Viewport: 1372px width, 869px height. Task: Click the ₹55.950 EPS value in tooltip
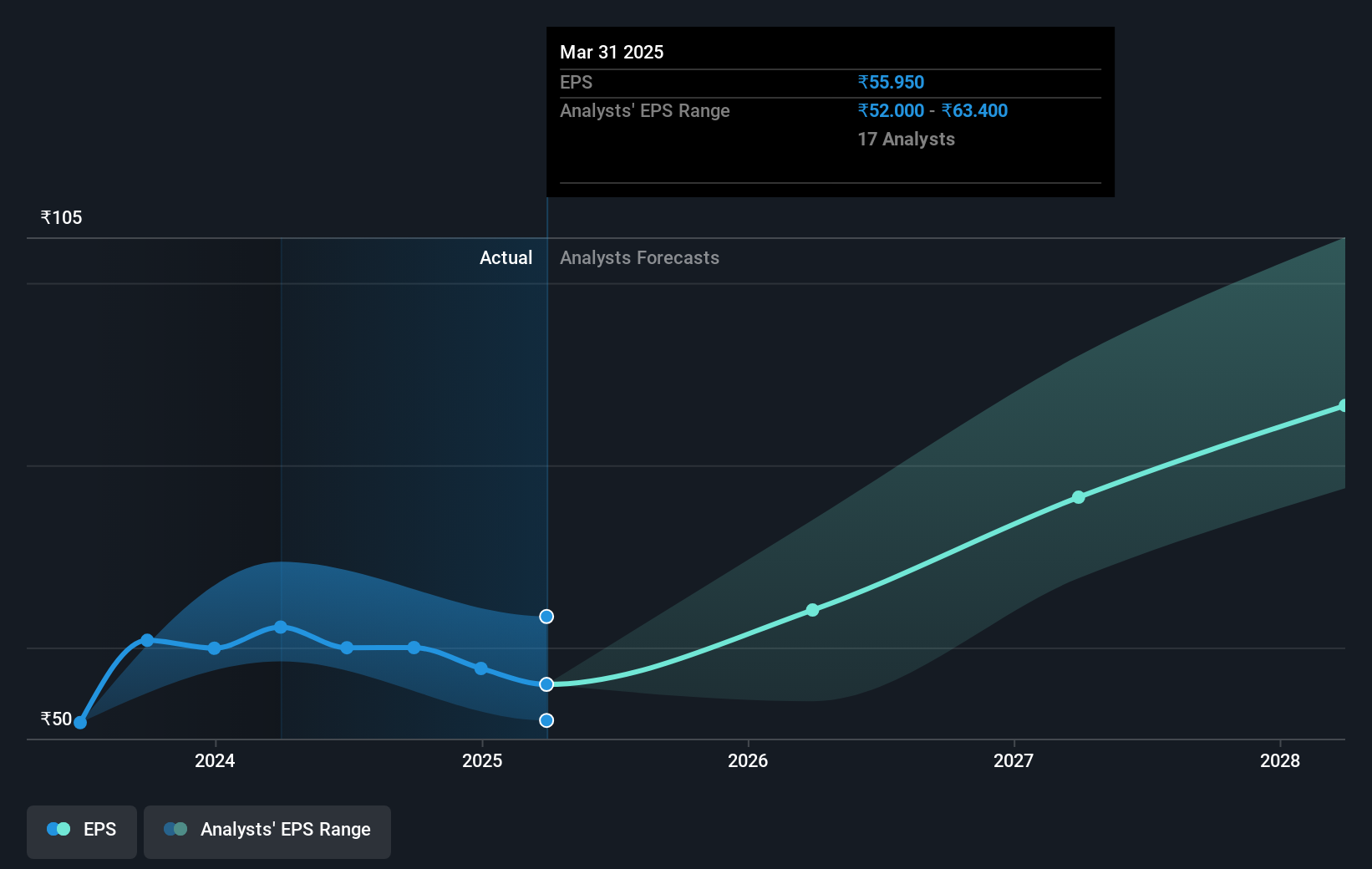891,83
